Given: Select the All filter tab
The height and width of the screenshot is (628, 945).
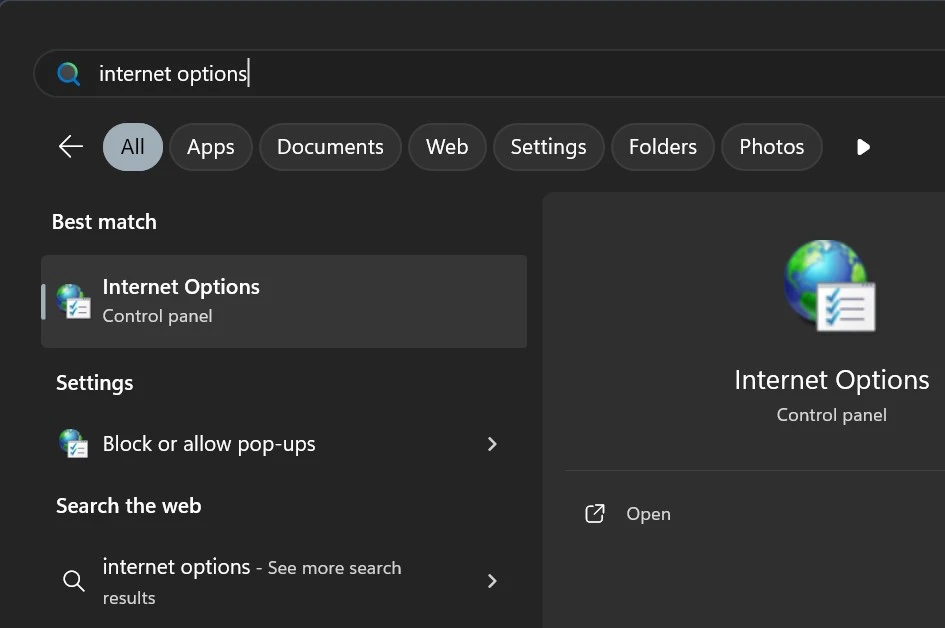Looking at the screenshot, I should point(133,146).
